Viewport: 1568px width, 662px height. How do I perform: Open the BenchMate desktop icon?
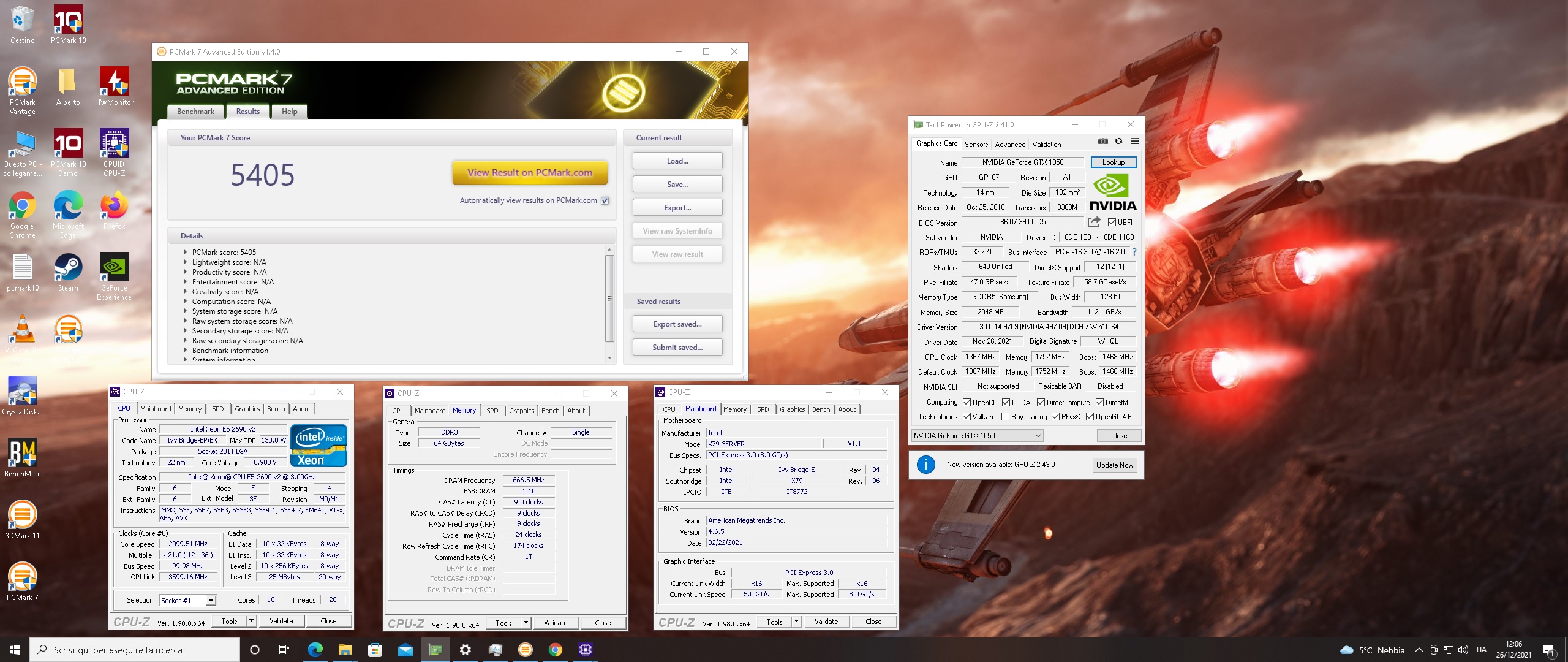tap(23, 458)
